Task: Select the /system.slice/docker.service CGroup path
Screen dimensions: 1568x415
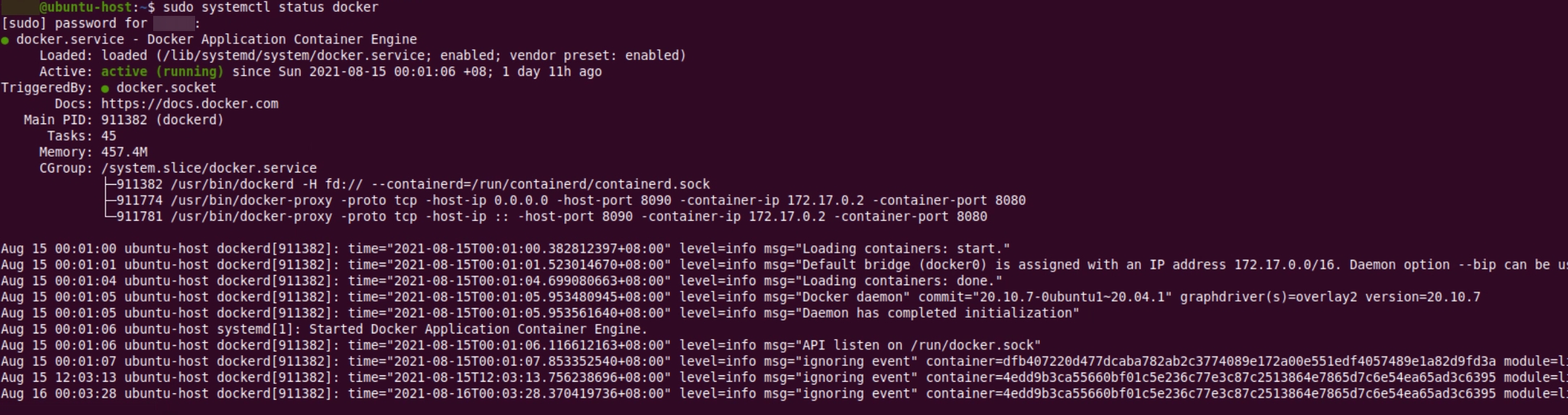Action: coord(209,168)
